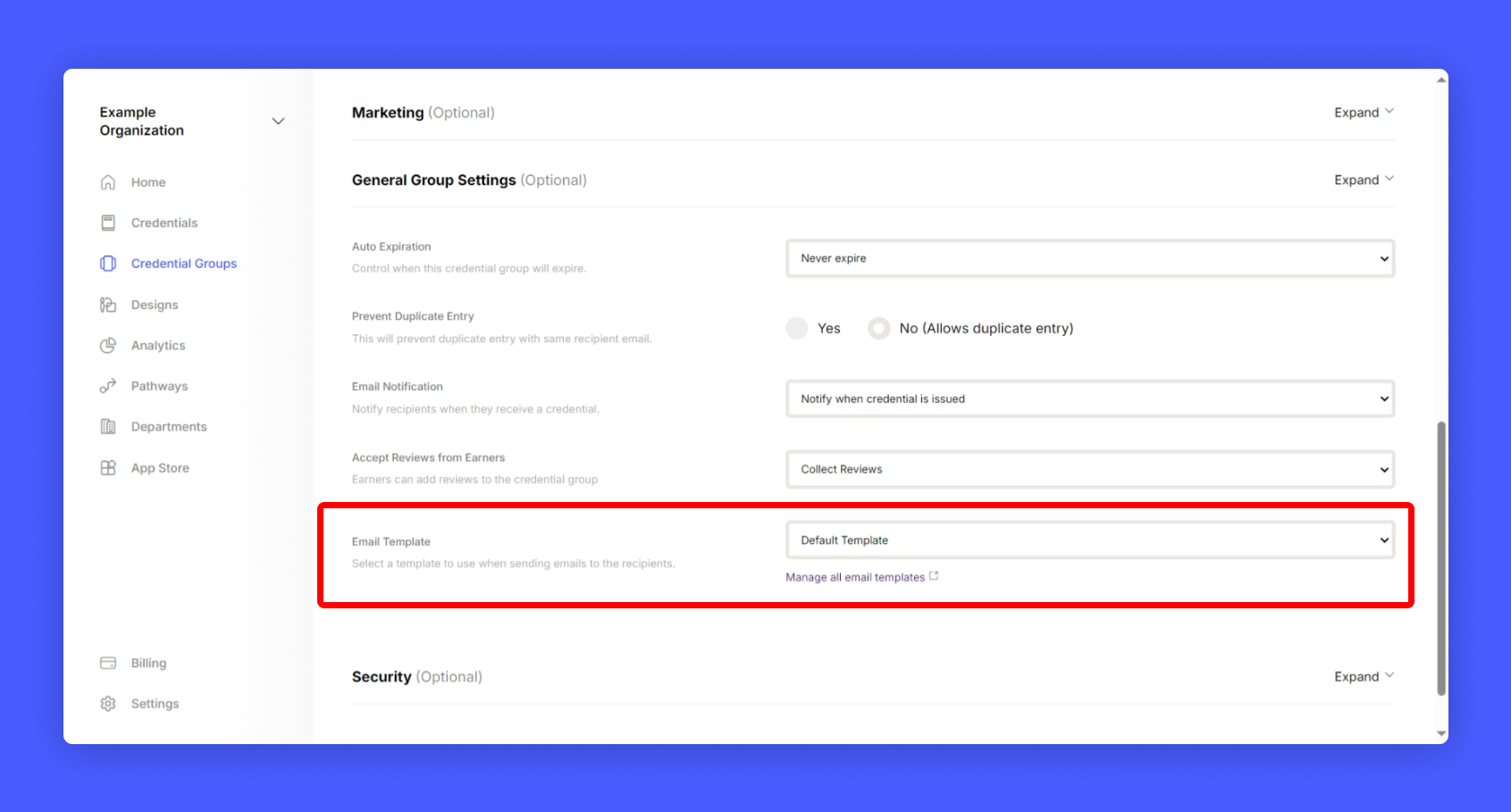This screenshot has width=1511, height=812.
Task: Click the Designs icon in sidebar
Action: coord(108,305)
